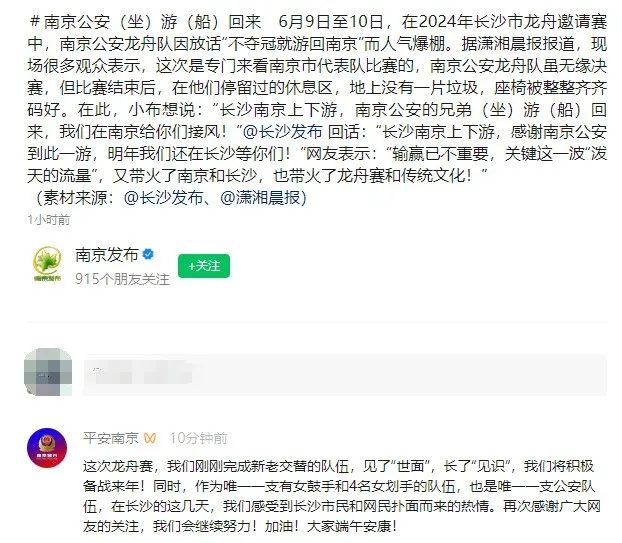Open the 平安南京 username link
622x543 pixels.
111,438
